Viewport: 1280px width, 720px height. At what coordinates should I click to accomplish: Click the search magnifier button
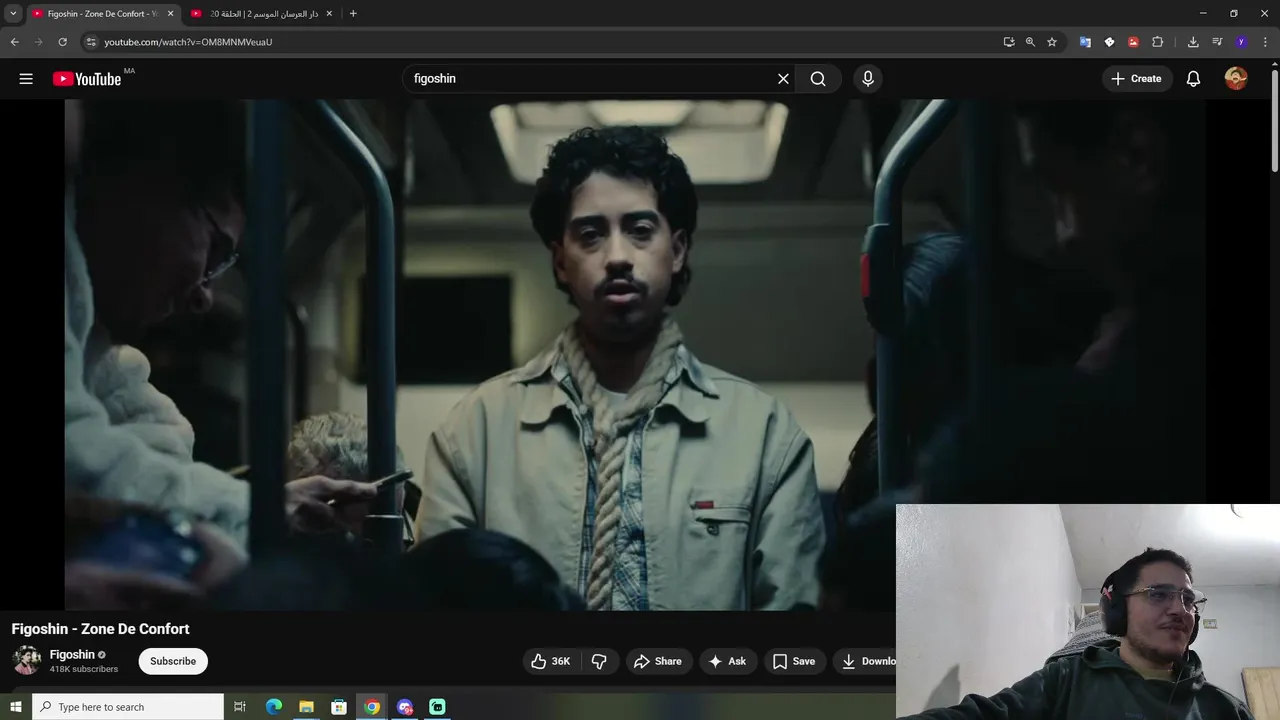click(818, 79)
